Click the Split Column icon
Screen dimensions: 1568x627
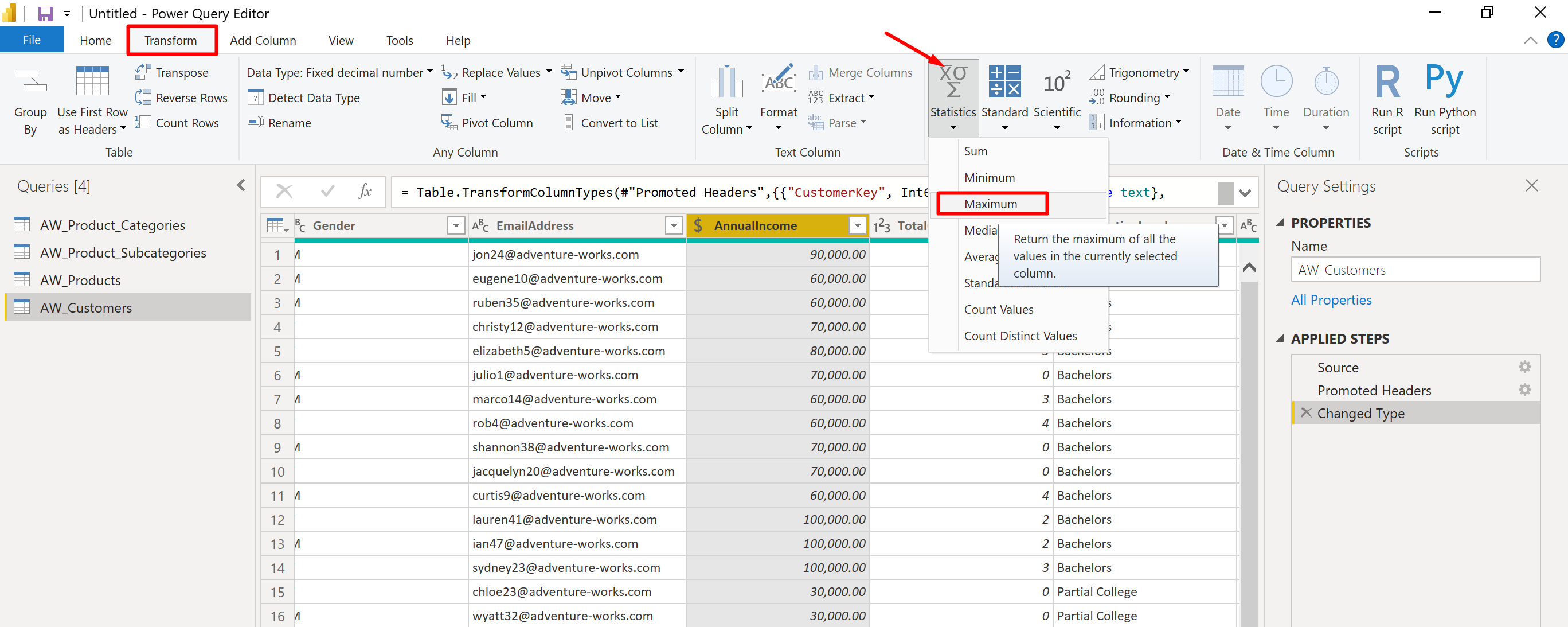point(726,81)
